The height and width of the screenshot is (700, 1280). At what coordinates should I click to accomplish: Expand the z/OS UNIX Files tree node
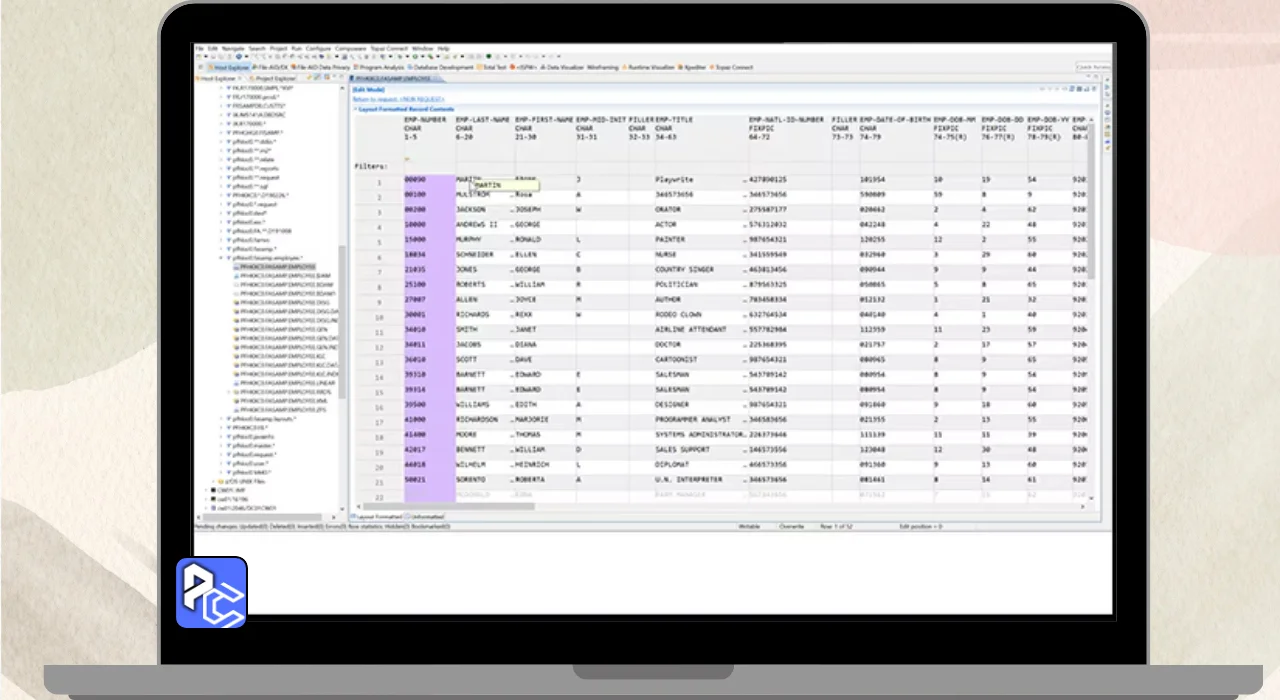pyautogui.click(x=214, y=481)
